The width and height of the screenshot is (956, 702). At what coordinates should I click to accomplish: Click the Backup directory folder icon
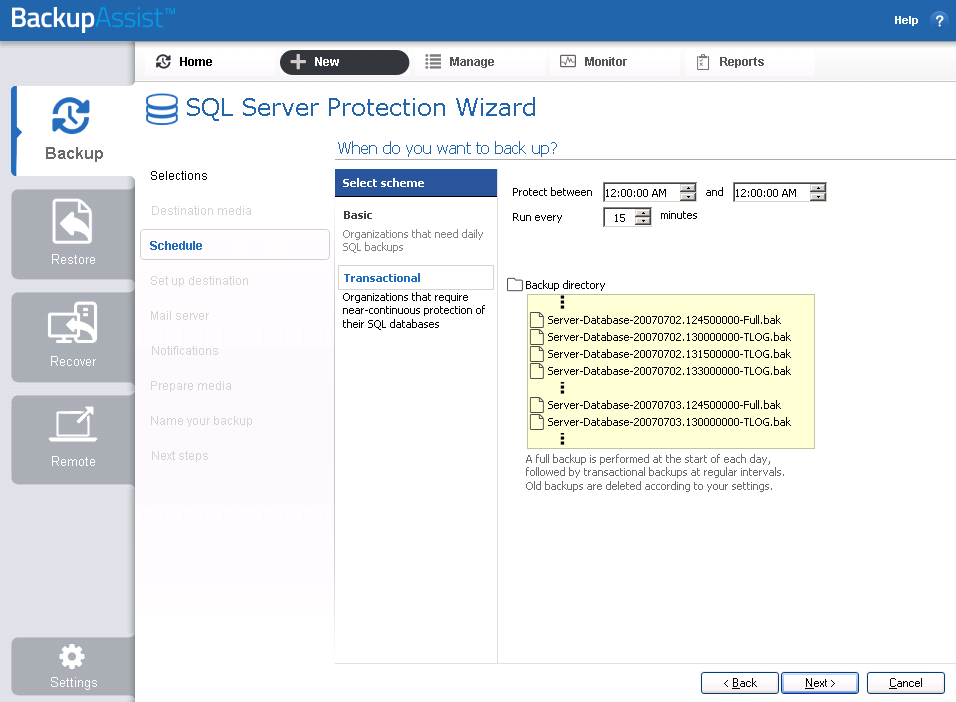coord(515,285)
